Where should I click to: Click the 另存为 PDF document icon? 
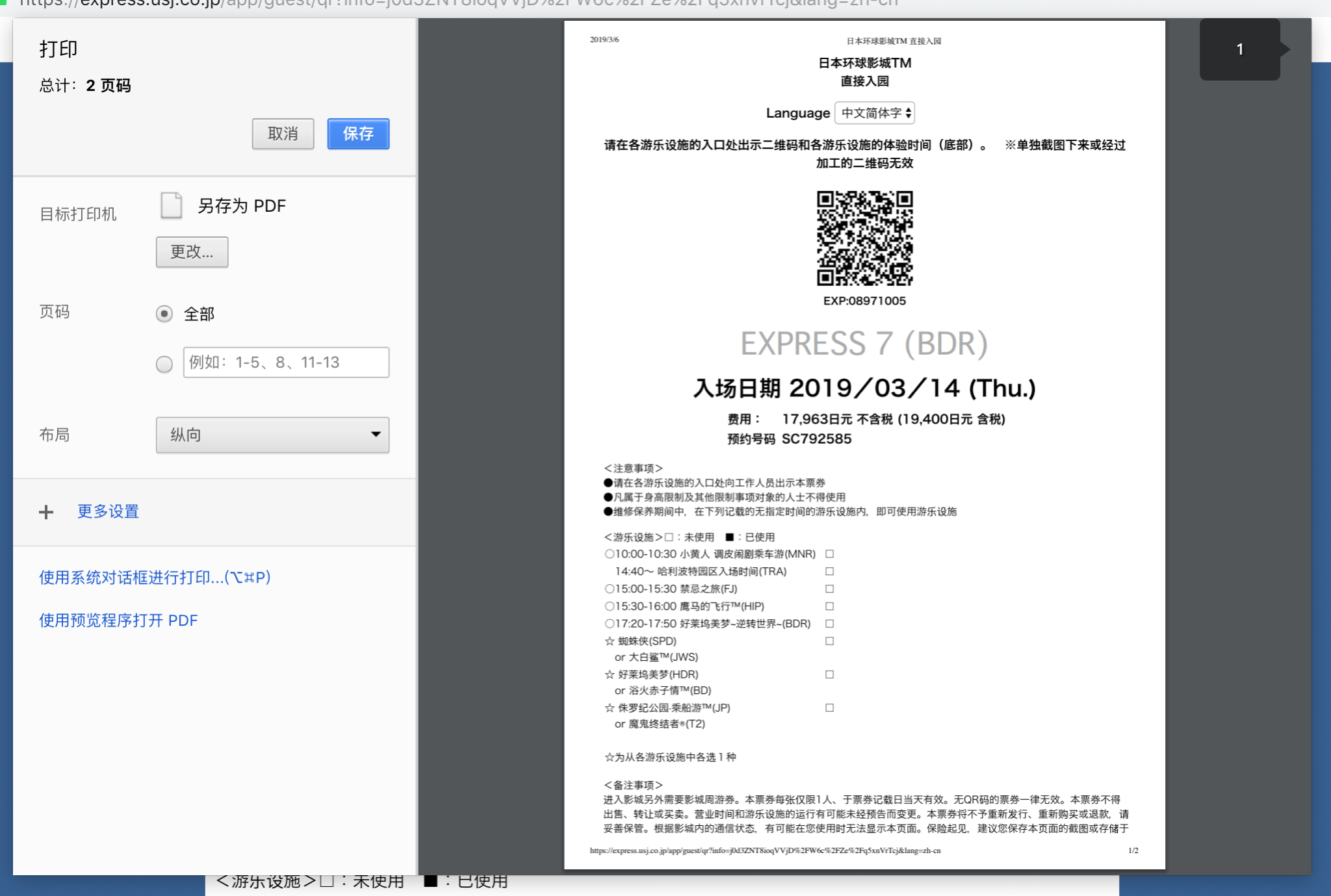coord(171,205)
